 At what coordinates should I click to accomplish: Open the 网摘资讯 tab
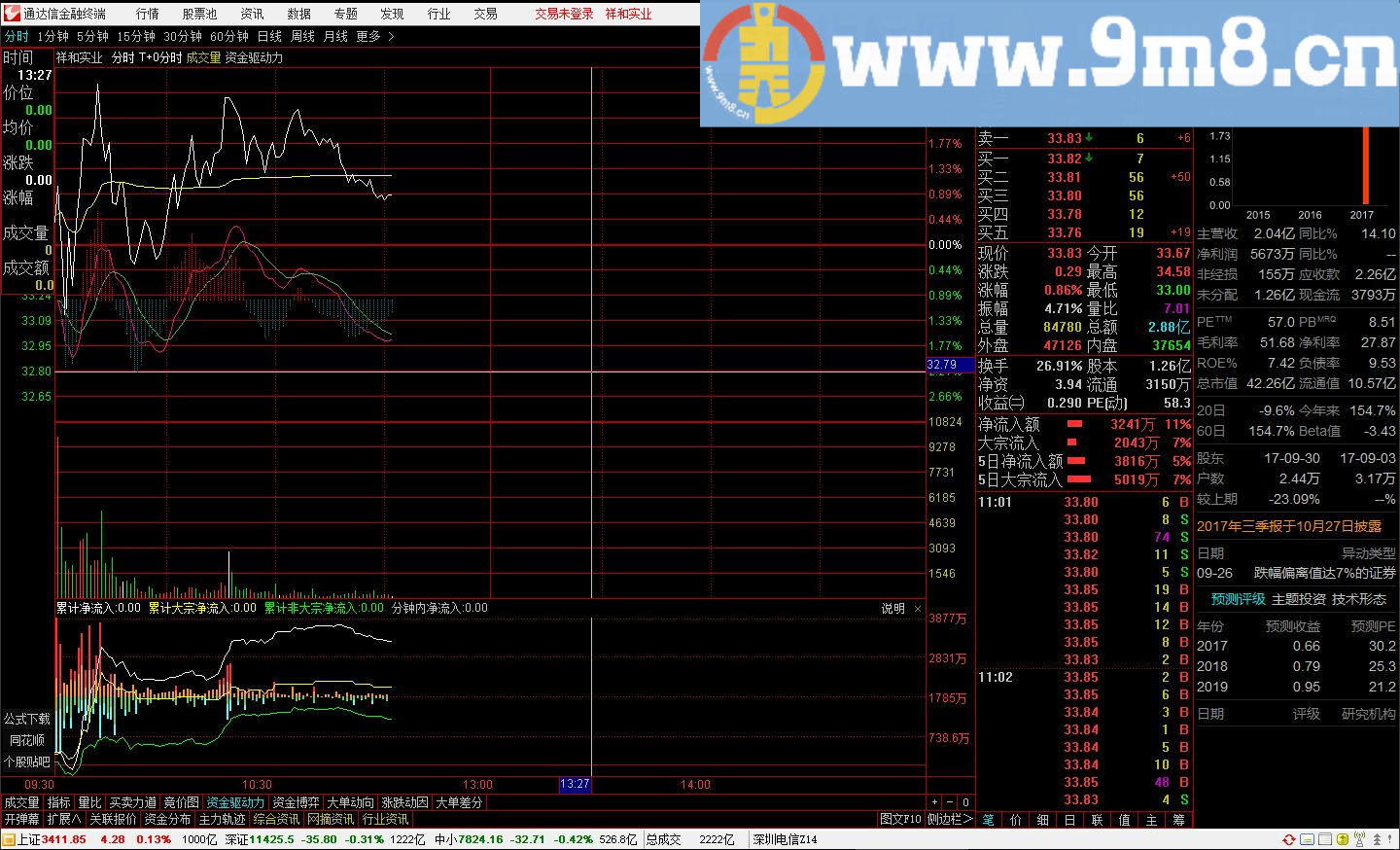332,819
